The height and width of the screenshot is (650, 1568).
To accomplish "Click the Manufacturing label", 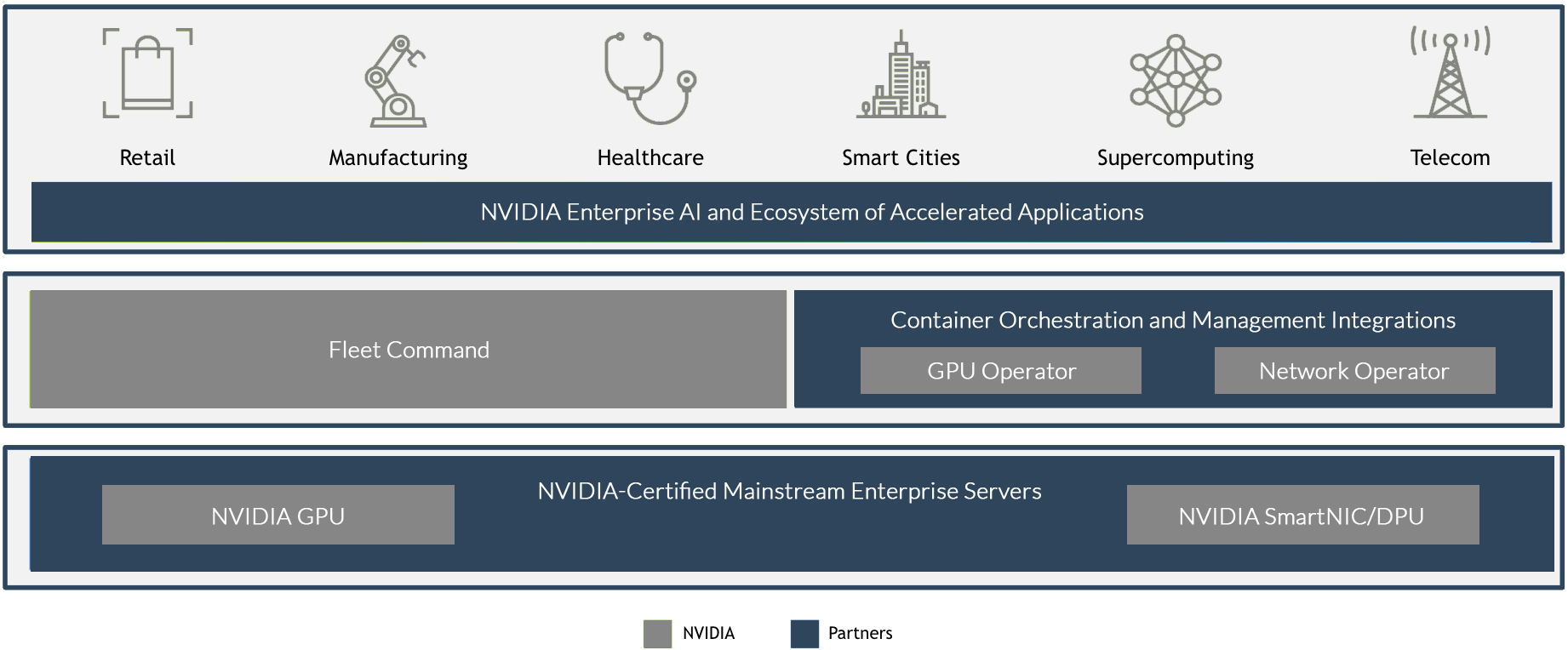I will pyautogui.click(x=398, y=158).
